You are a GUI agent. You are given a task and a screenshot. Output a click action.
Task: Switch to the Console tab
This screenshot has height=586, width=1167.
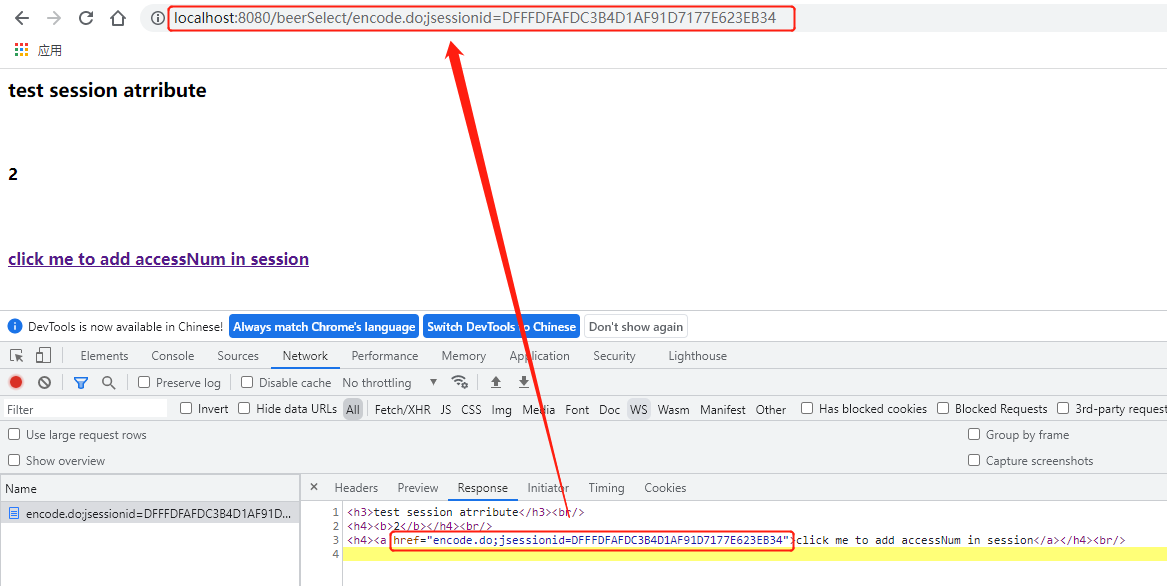[x=172, y=355]
